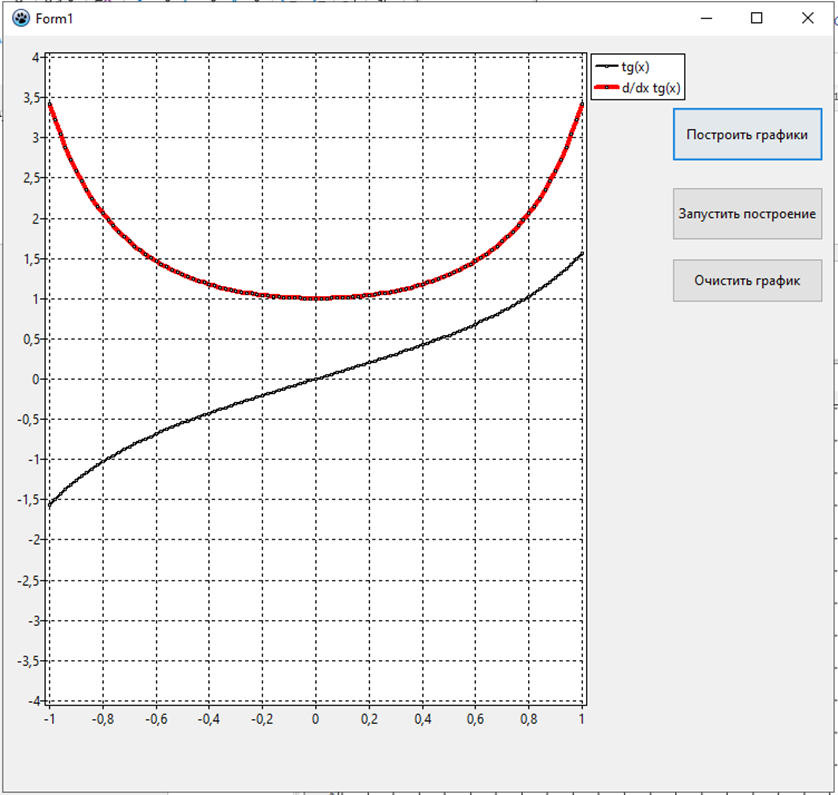Close the Form1 window
838x795 pixels.
(x=808, y=18)
